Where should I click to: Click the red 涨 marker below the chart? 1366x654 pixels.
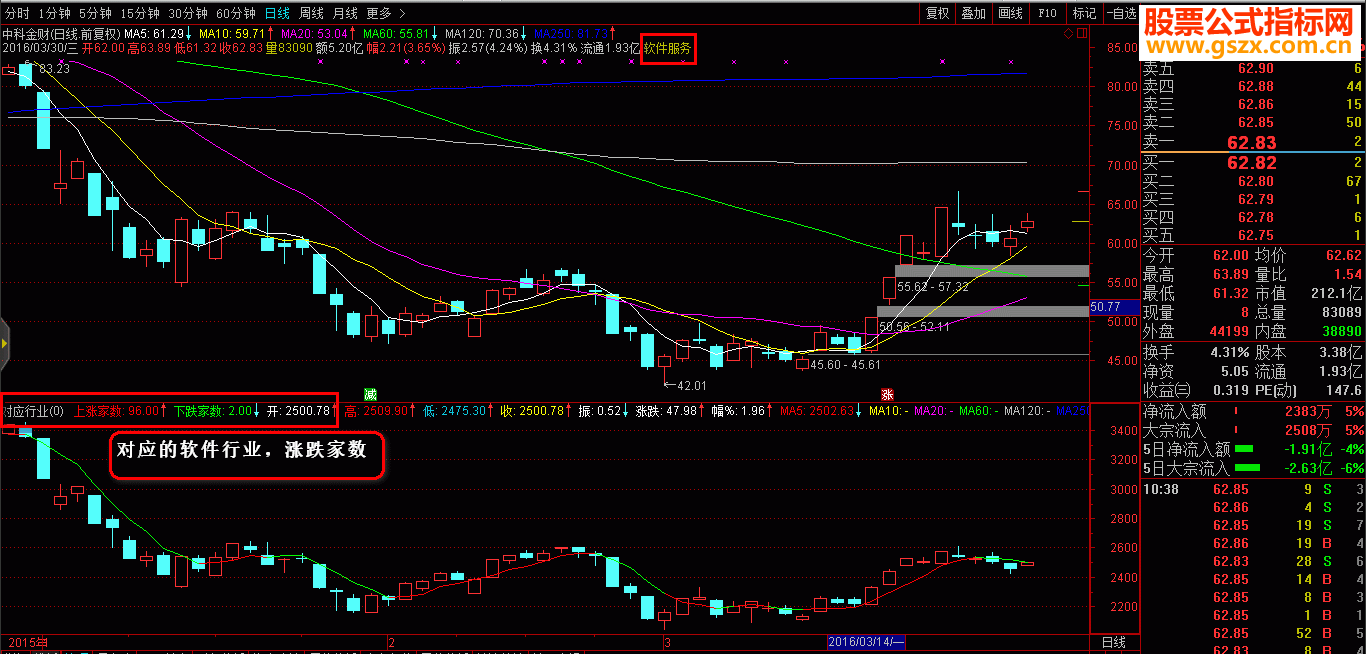point(886,393)
